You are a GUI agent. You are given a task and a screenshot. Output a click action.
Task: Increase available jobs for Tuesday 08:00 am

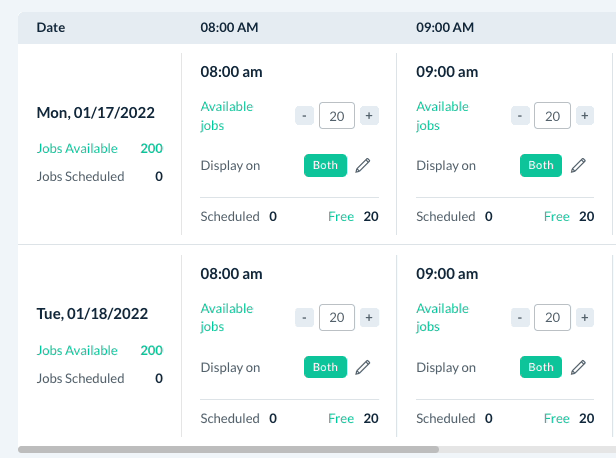[369, 318]
